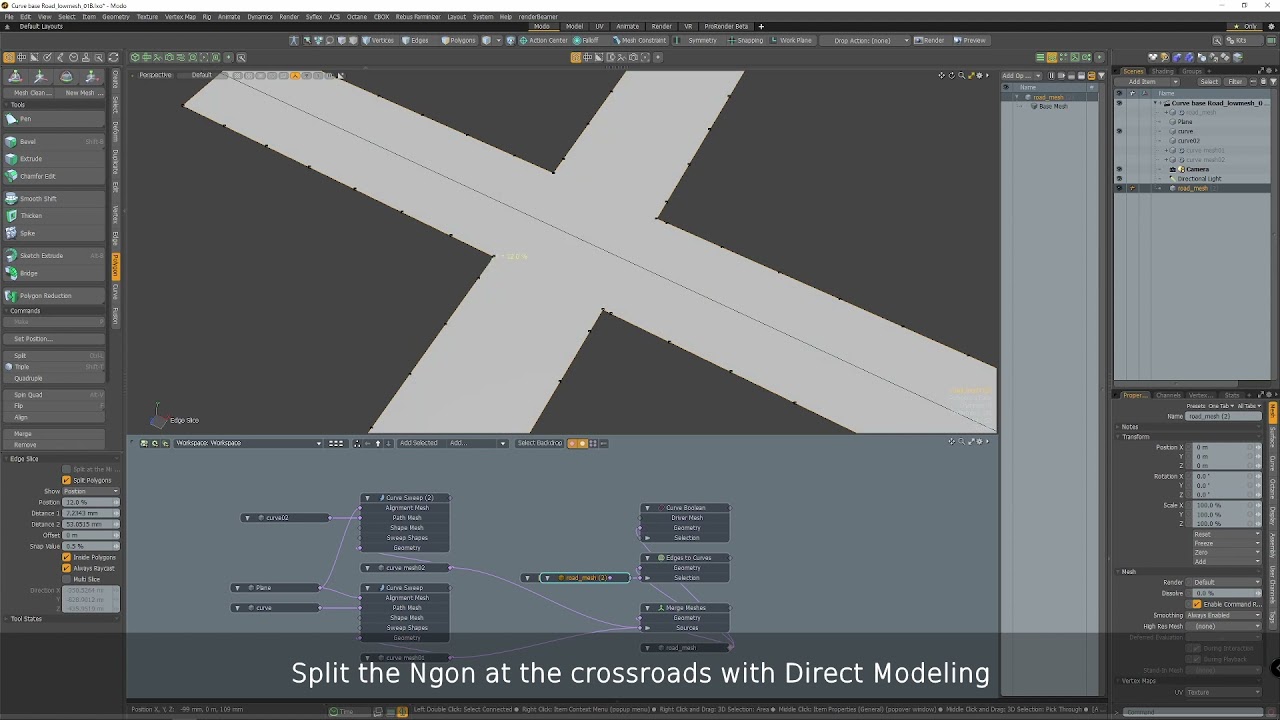Switch to Polygons selection mode
The height and width of the screenshot is (720, 1280).
click(x=459, y=40)
